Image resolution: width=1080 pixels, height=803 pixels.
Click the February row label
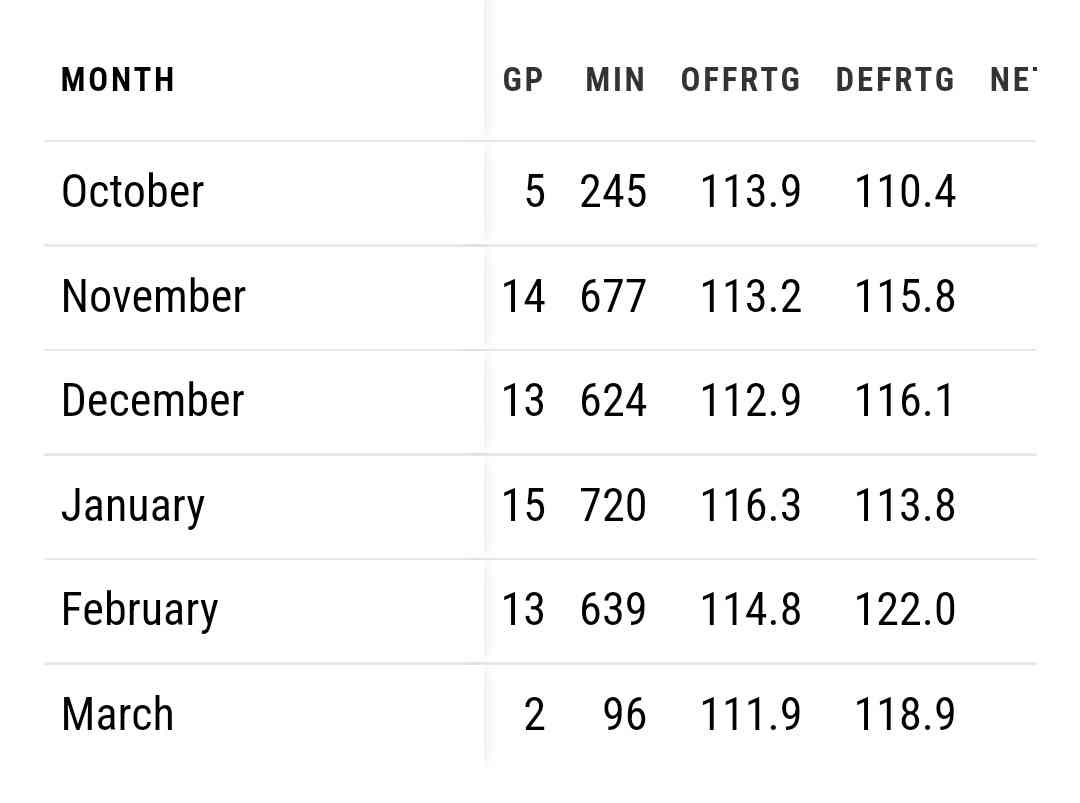click(x=139, y=610)
